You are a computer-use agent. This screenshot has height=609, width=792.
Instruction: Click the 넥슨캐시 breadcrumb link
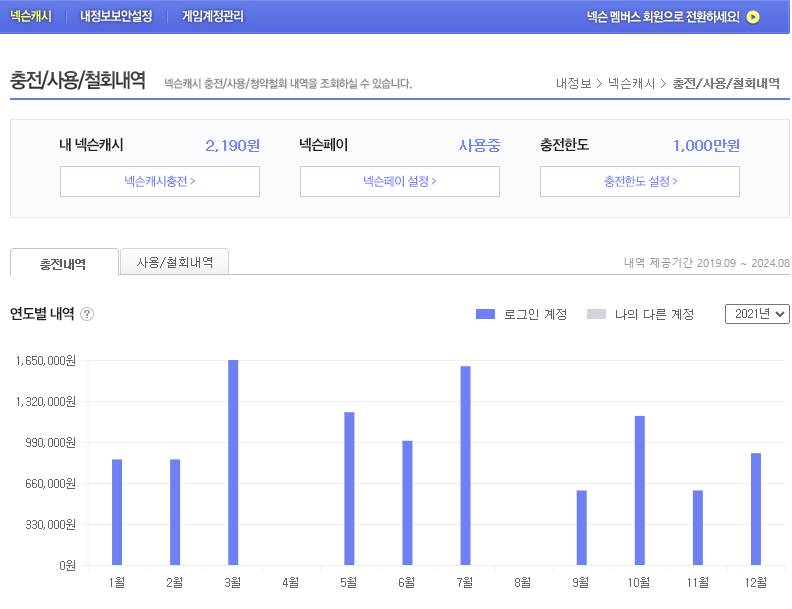click(x=631, y=83)
